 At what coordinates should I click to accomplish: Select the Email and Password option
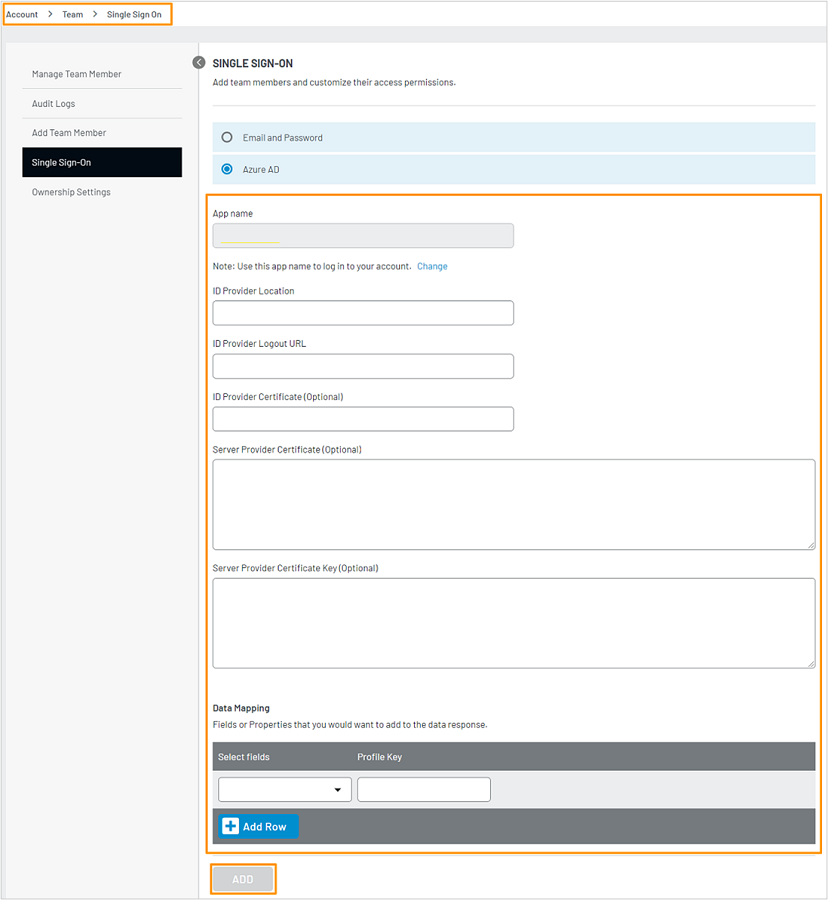coord(227,137)
